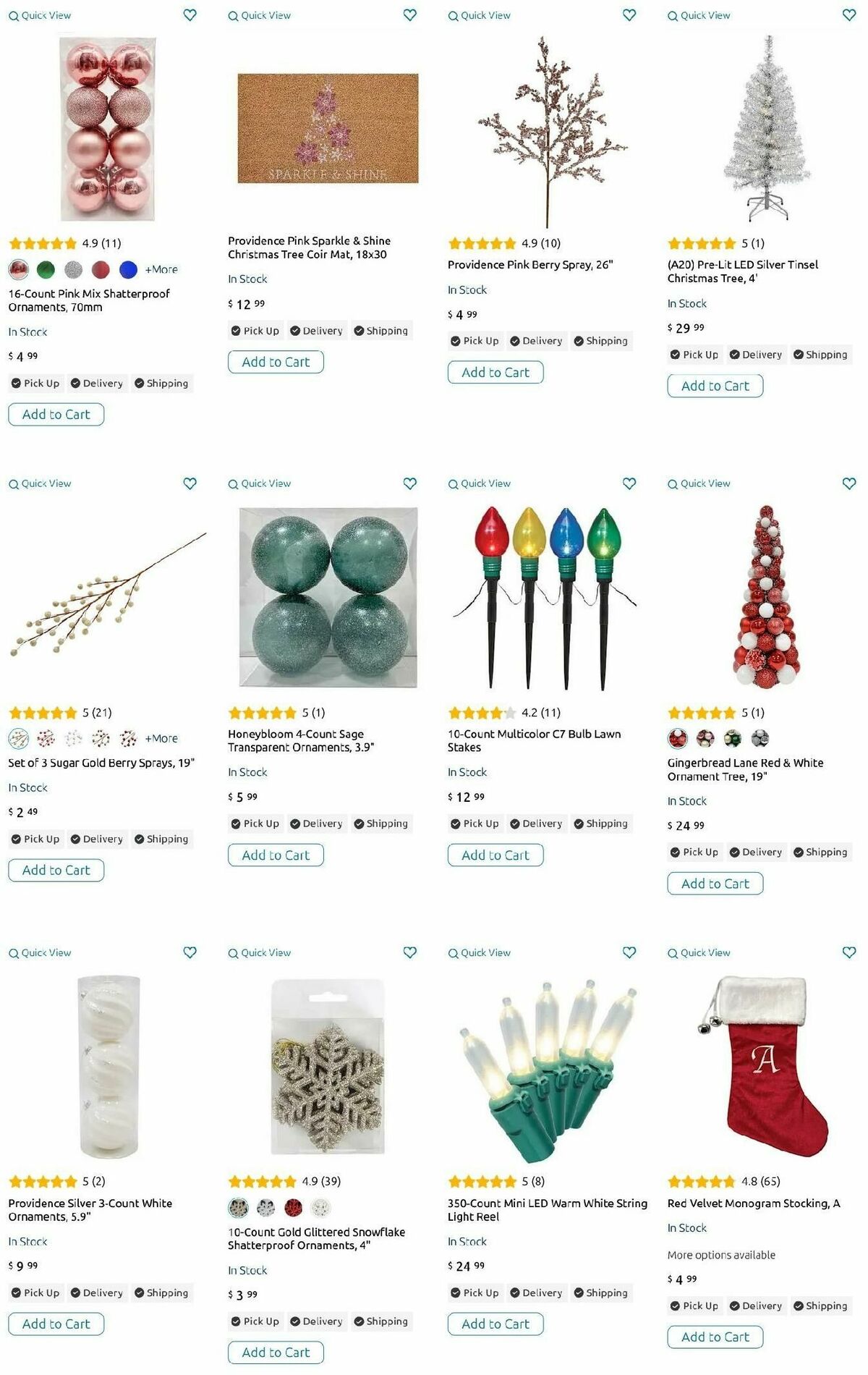868x1375 pixels.
Task: Add 350-Count Mini LED String Light to cart
Action: pyautogui.click(x=495, y=1324)
